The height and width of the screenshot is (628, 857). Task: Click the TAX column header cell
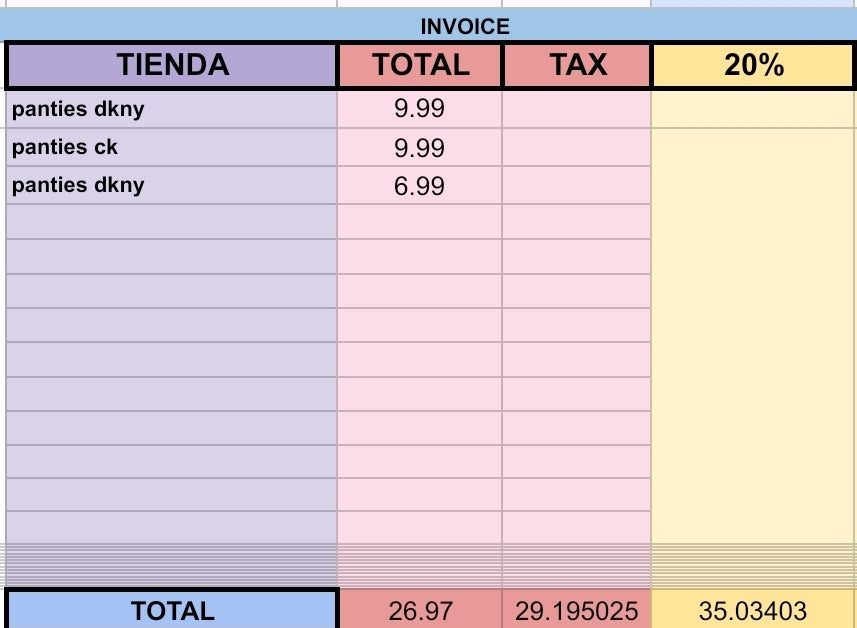(577, 66)
